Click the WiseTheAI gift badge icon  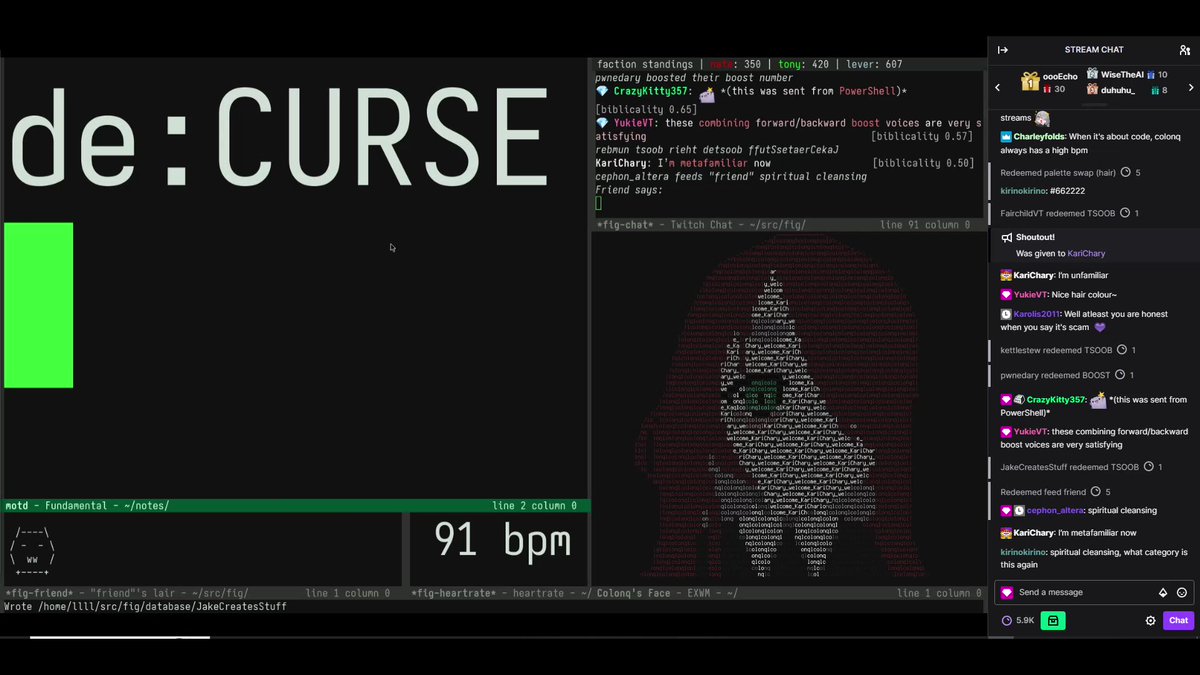click(x=1093, y=74)
